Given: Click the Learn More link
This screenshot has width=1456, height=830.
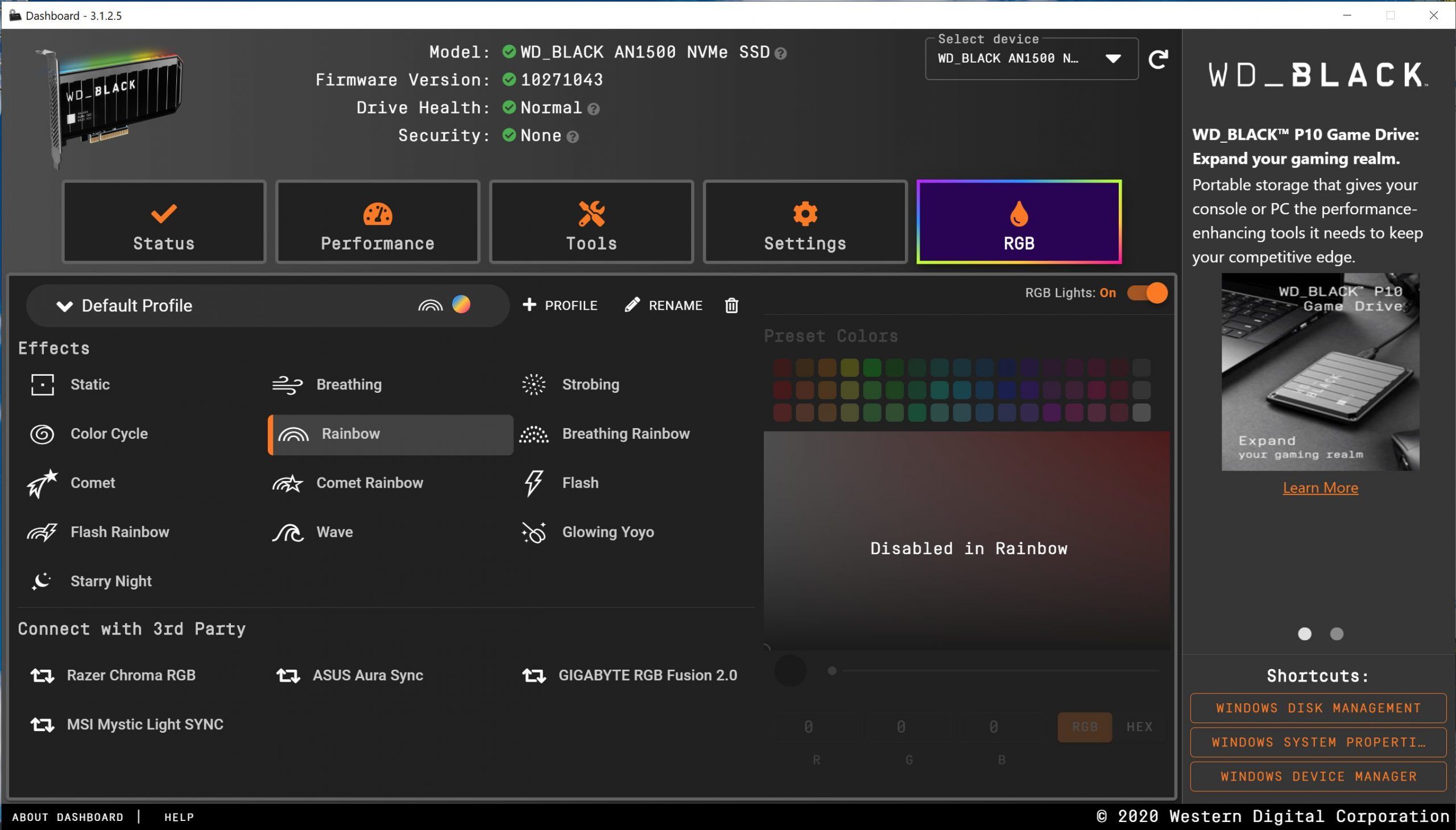Looking at the screenshot, I should click(x=1319, y=488).
